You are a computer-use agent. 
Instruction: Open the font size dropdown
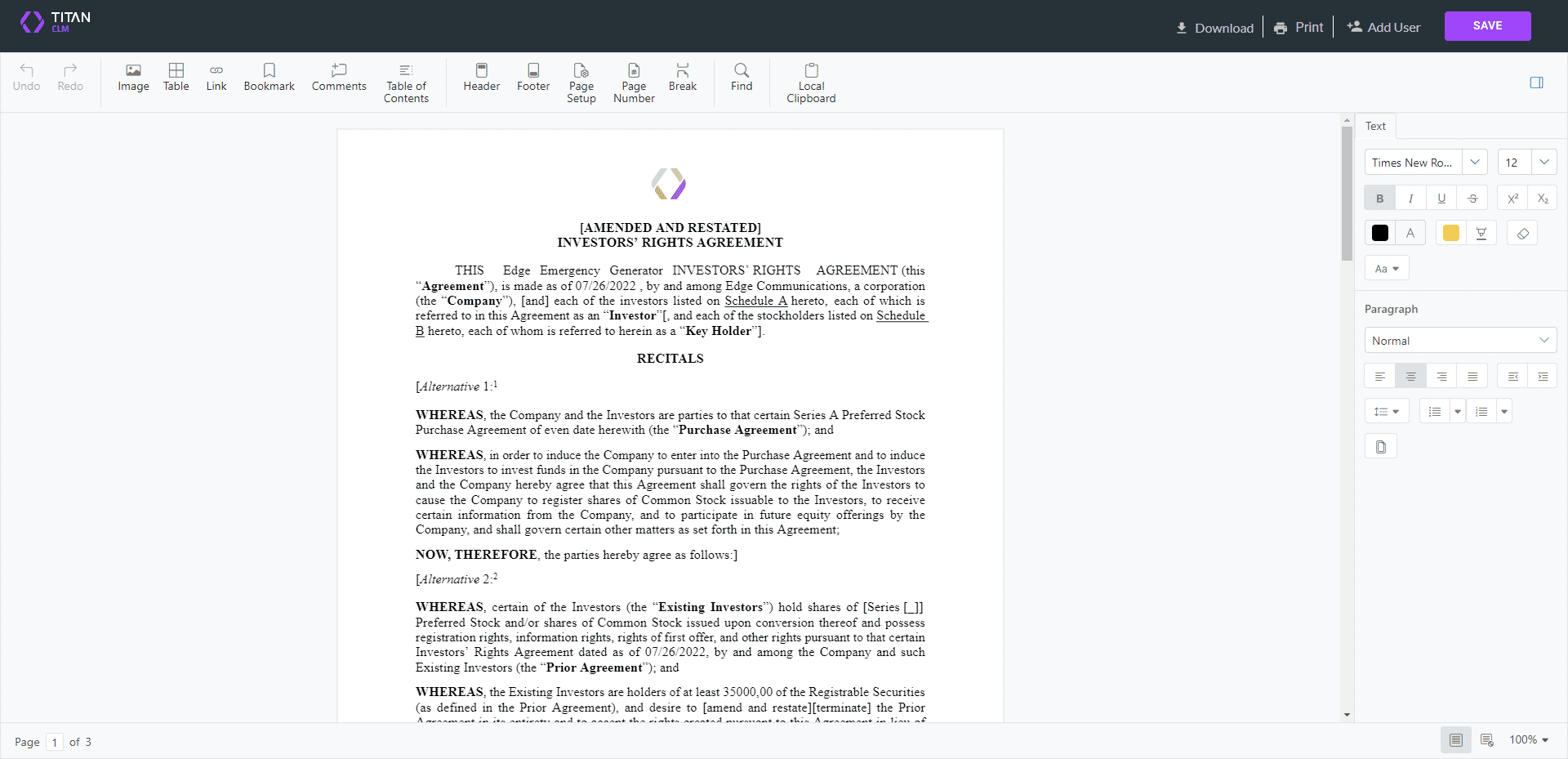[x=1544, y=162]
